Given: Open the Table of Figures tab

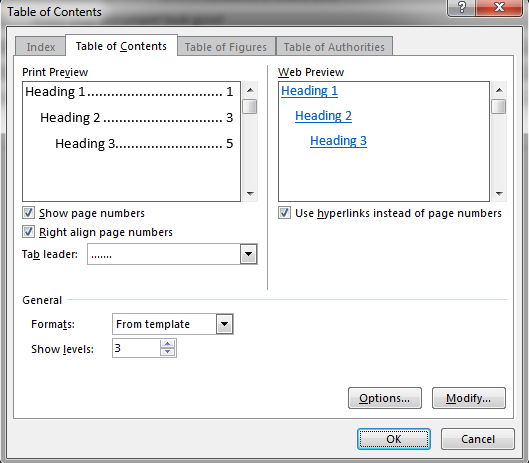Looking at the screenshot, I should pos(226,47).
